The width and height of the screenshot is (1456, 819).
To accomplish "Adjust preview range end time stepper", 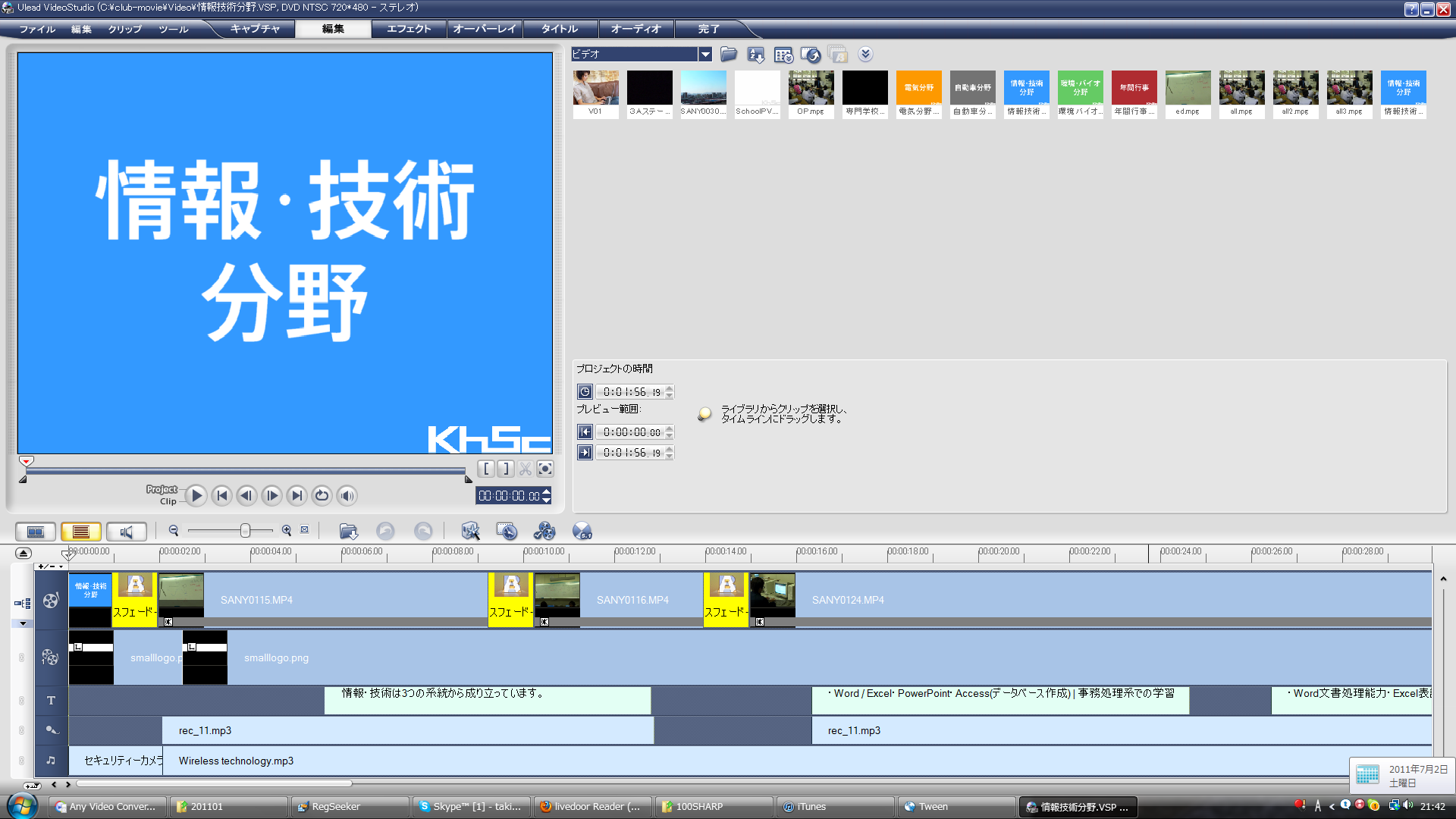I will [x=670, y=452].
